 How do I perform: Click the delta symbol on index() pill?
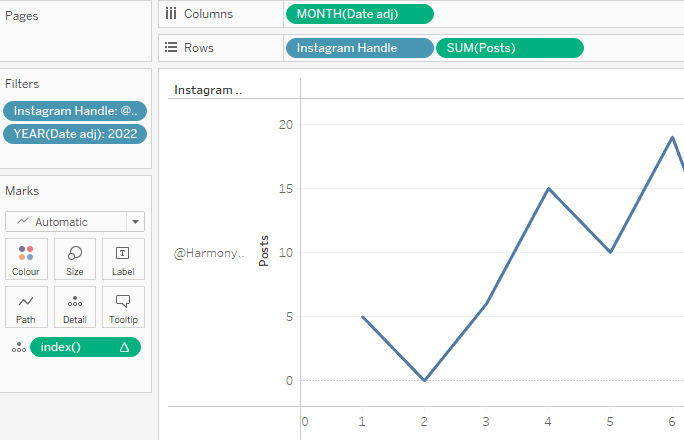[125, 347]
